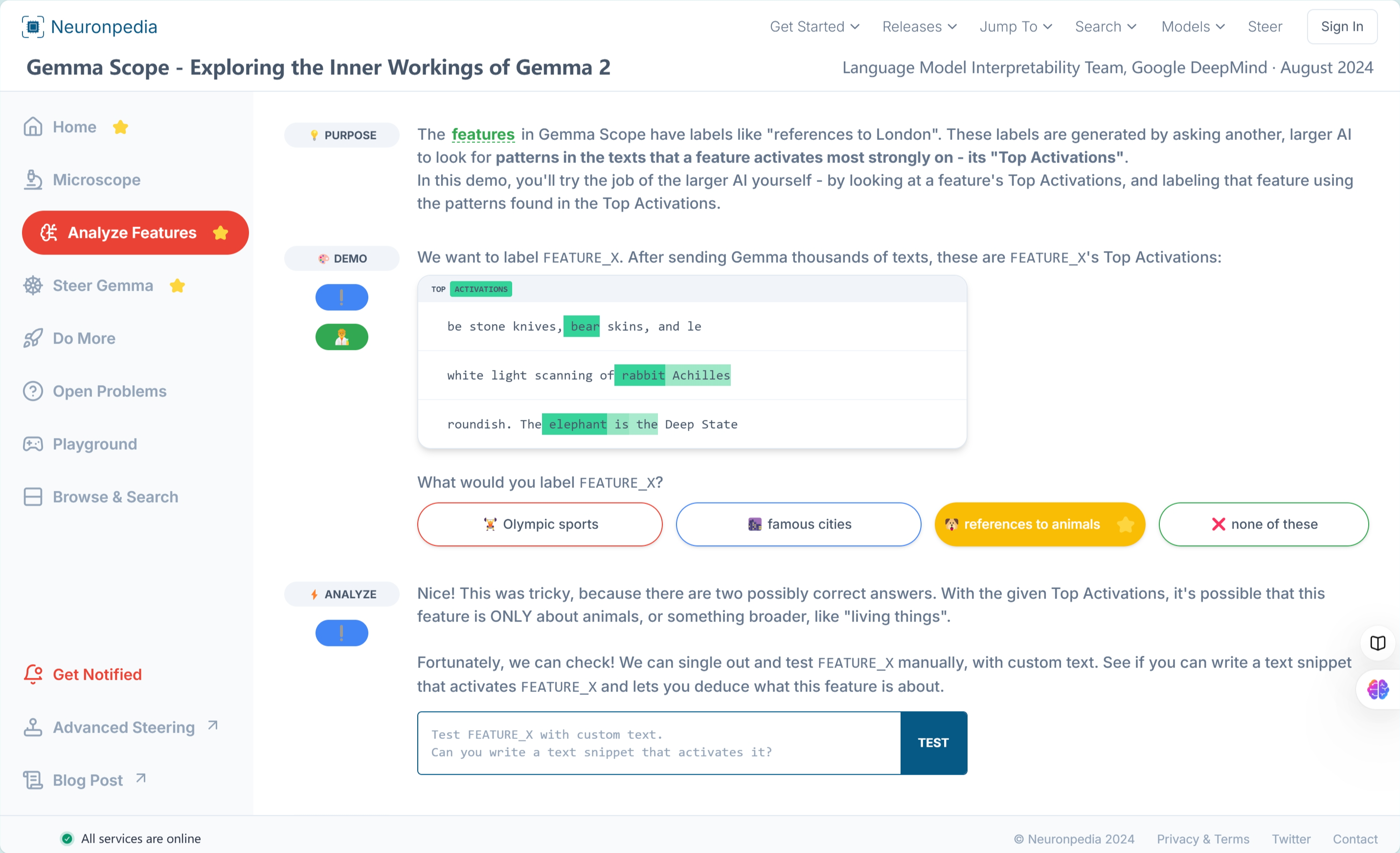Click the Get Notified bell icon
The height and width of the screenshot is (853, 1400).
click(33, 674)
